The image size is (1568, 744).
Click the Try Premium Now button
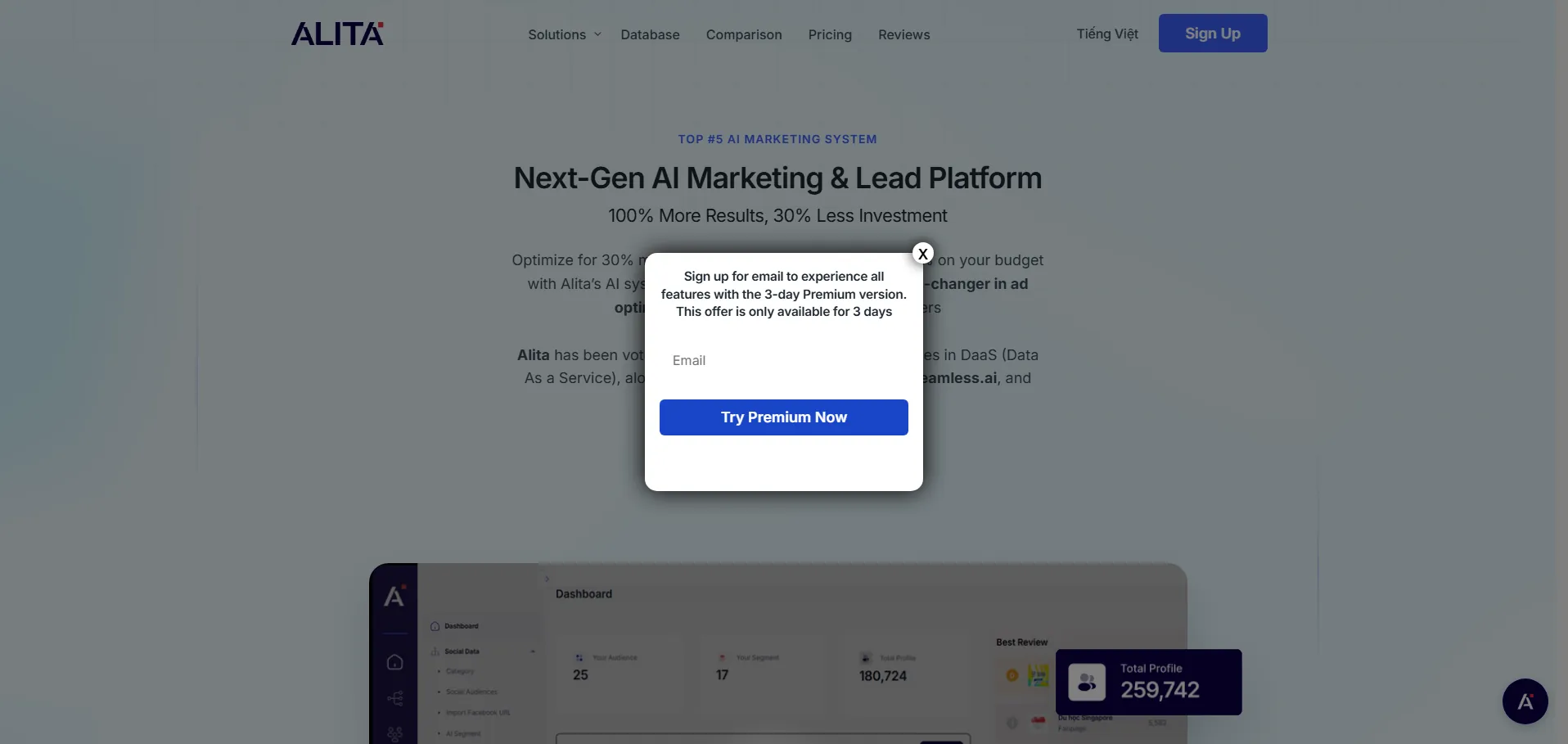tap(783, 417)
